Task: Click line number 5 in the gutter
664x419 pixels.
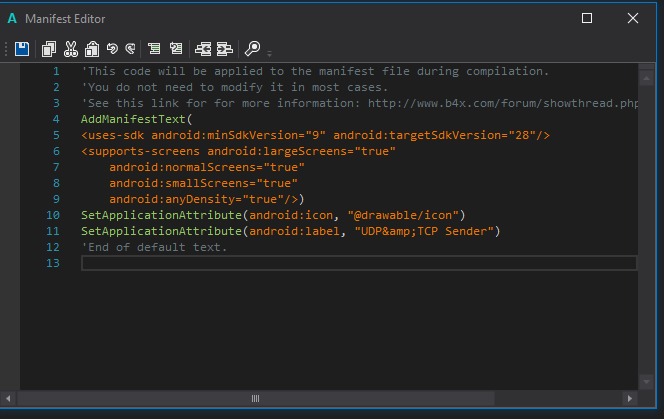Action: [x=56, y=136]
